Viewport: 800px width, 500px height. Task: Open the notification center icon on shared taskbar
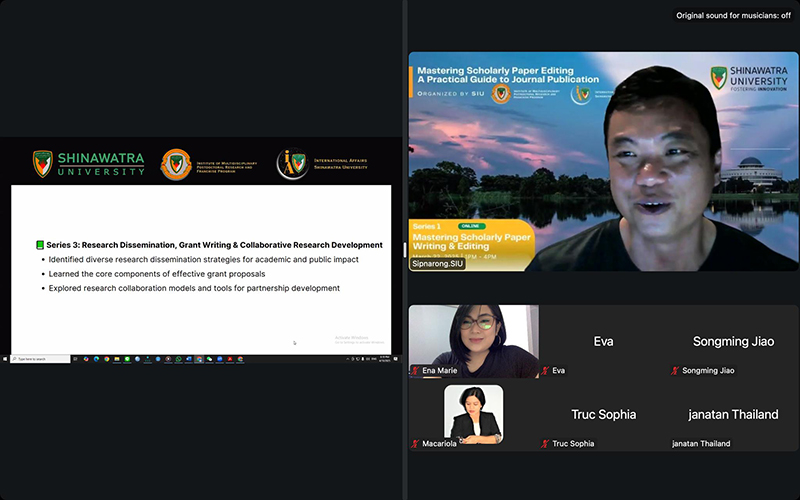tap(396, 359)
